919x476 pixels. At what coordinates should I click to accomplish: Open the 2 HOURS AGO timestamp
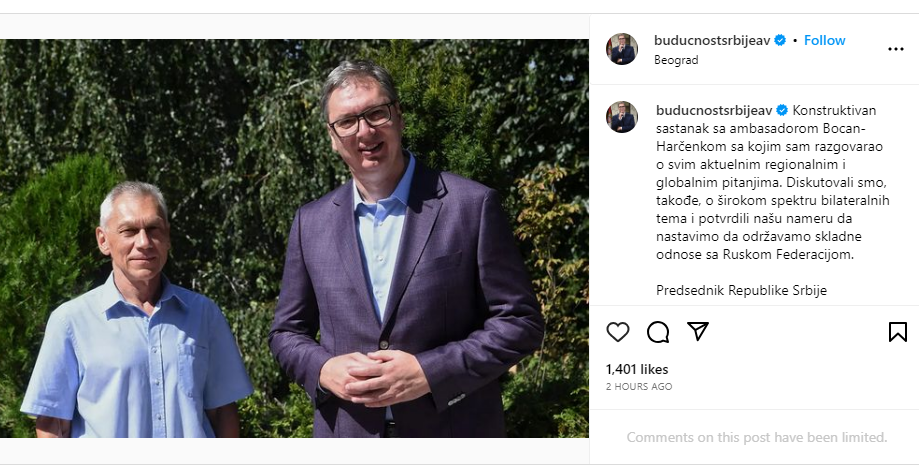pos(639,386)
